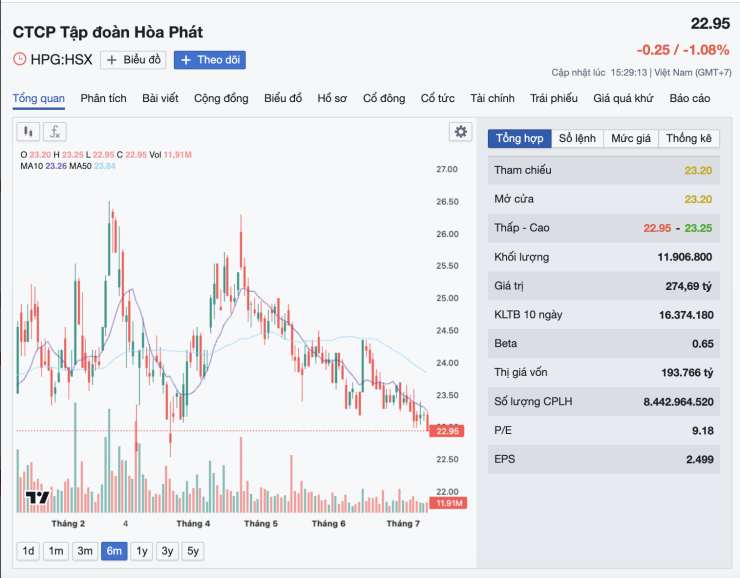Go to Cộng đồng tab
This screenshot has height=578, width=740.
[221, 98]
